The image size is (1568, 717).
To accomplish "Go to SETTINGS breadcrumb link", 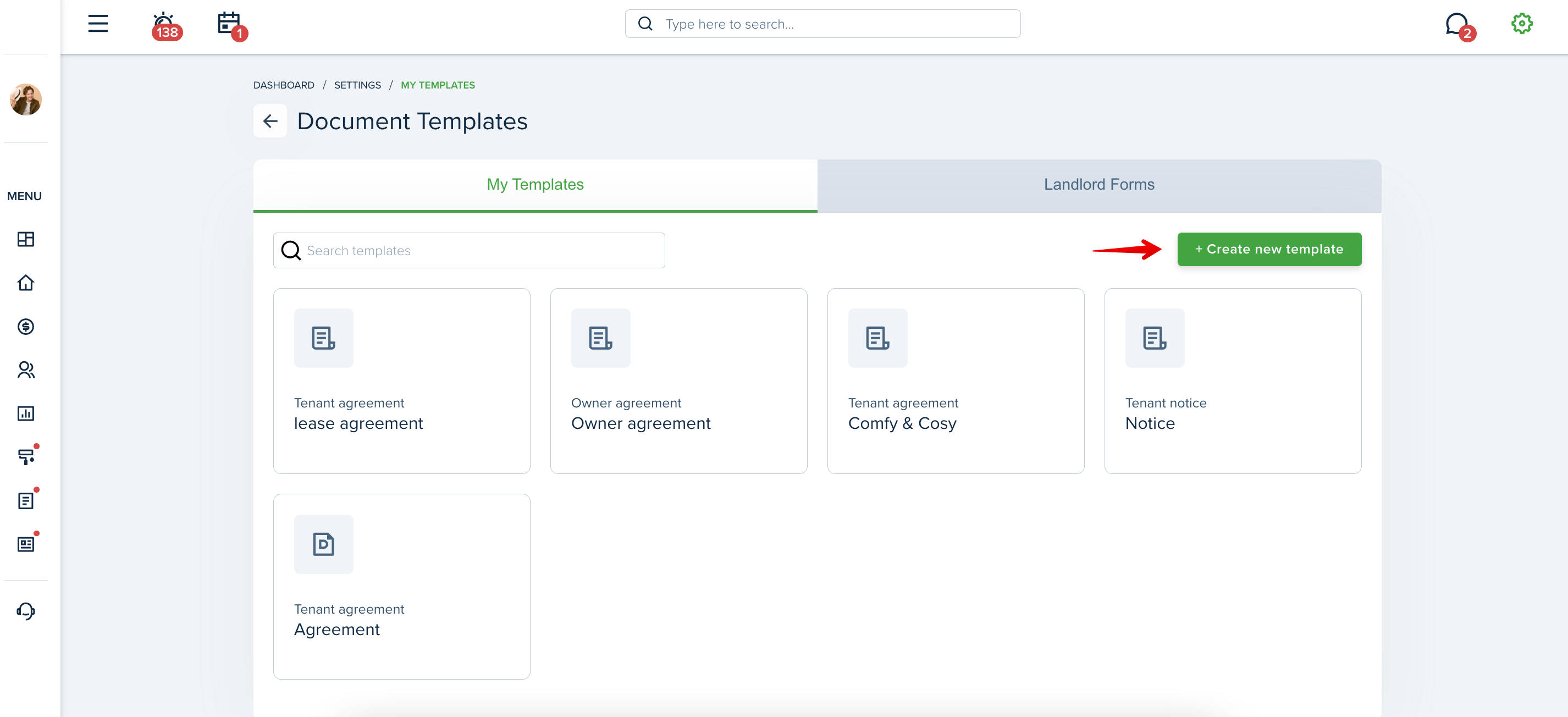I will point(357,85).
